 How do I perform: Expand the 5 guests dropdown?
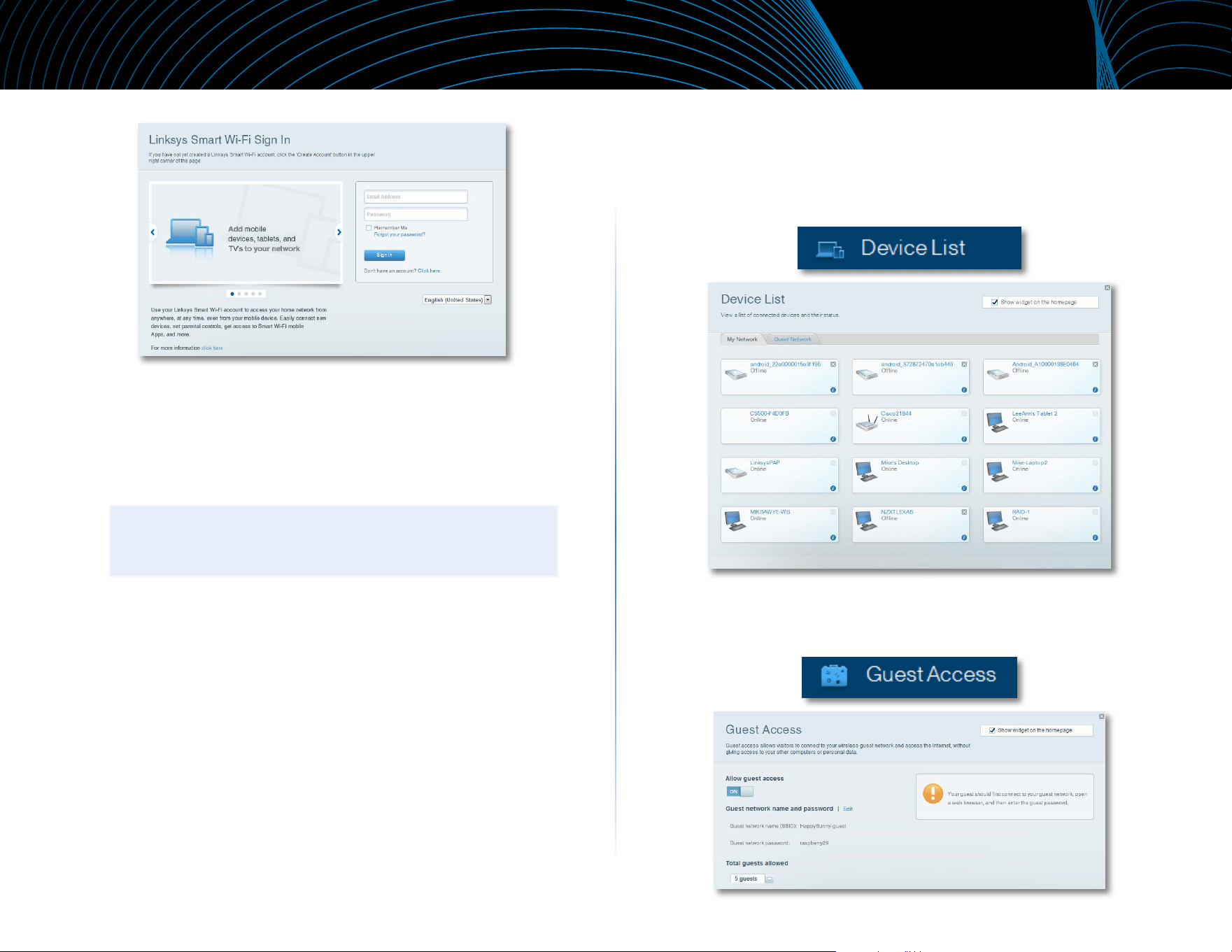coord(752,879)
